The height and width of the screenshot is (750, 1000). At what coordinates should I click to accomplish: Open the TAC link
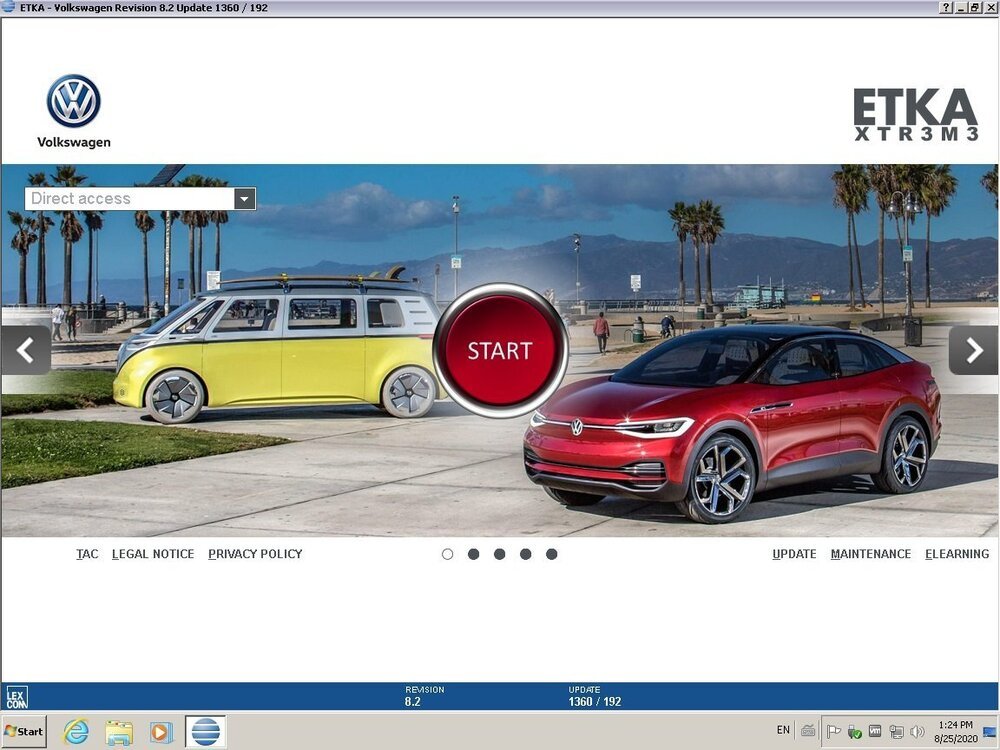(87, 554)
